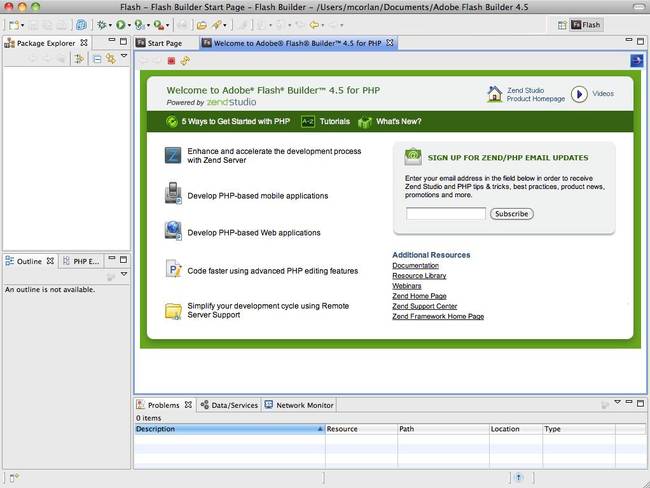Viewport: 650px width, 488px height.
Task: Toggle Link with Editor in Package Explorer
Action: pos(111,59)
